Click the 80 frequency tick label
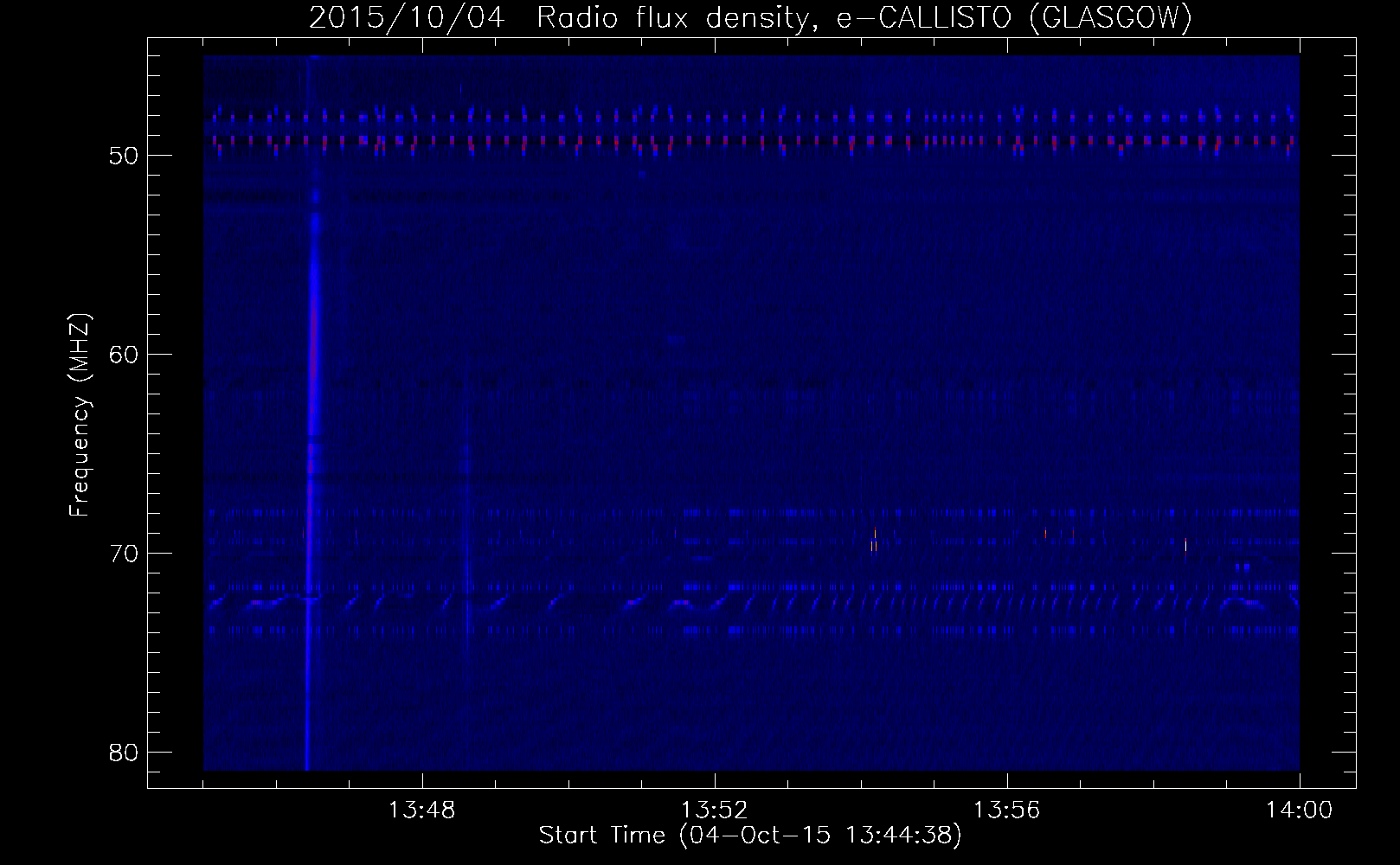This screenshot has width=1400, height=865. (x=125, y=753)
